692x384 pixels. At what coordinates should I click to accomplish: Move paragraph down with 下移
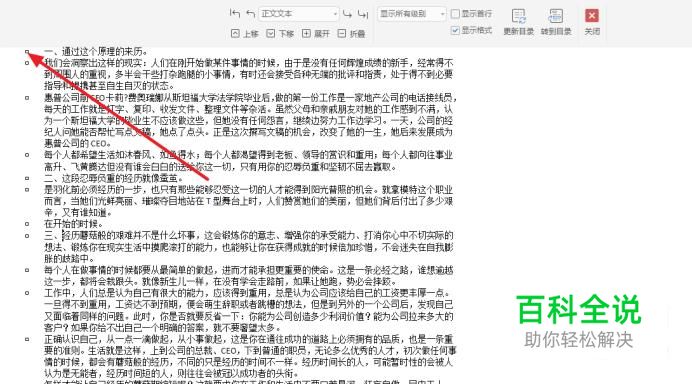(x=280, y=34)
